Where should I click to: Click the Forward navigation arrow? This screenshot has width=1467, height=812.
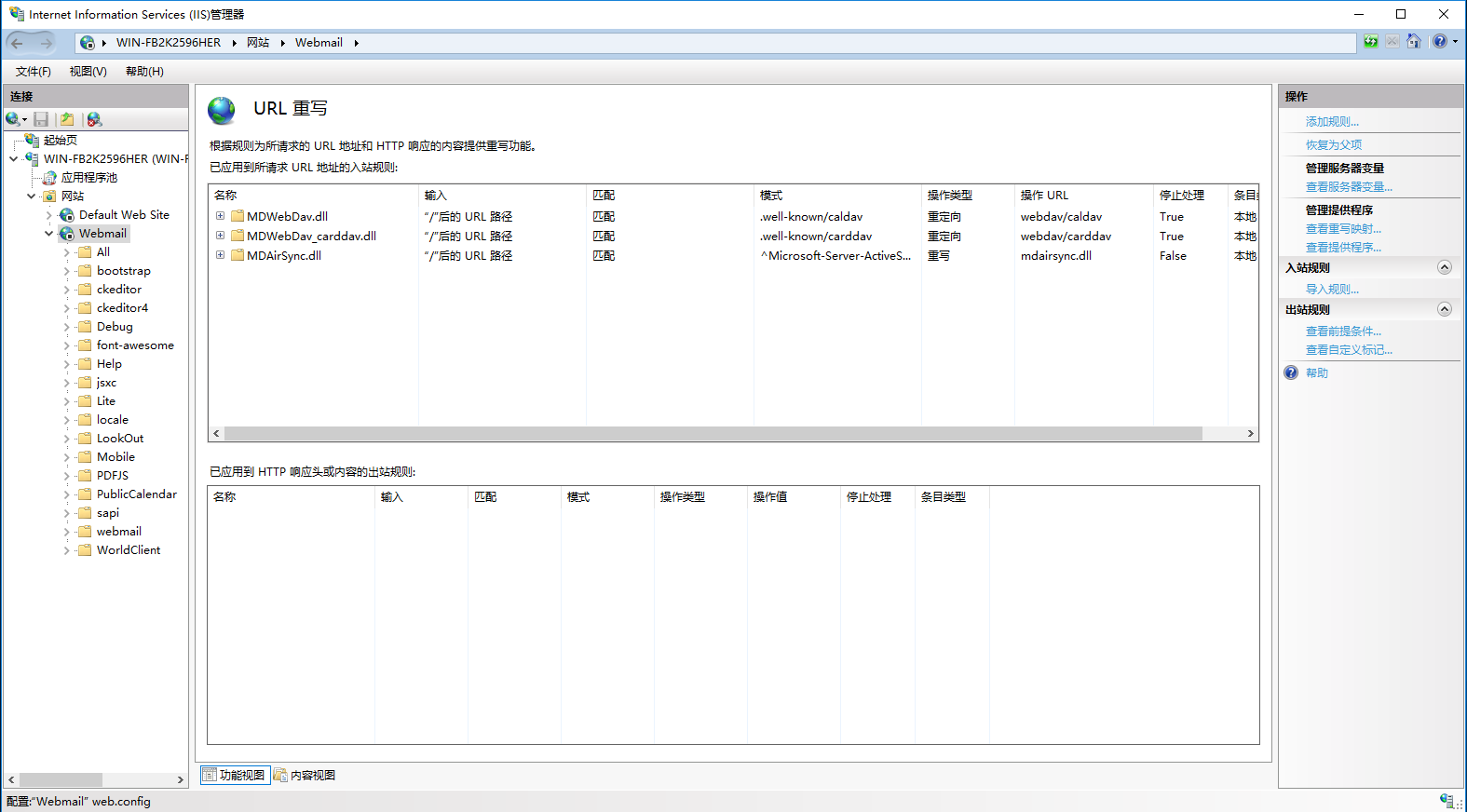[47, 43]
